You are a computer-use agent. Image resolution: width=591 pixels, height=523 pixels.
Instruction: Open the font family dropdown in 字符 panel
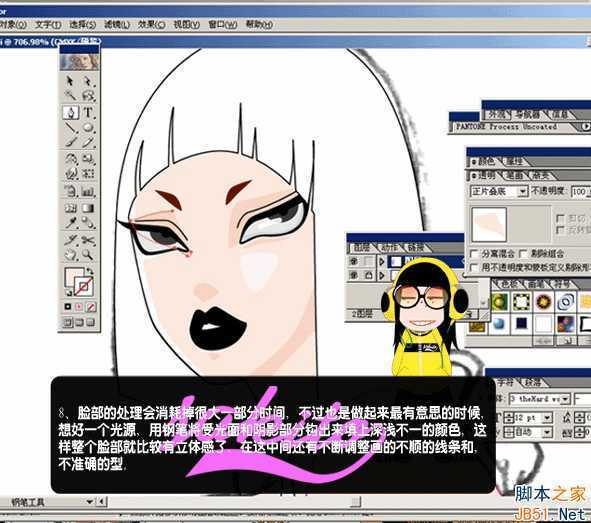coord(565,399)
